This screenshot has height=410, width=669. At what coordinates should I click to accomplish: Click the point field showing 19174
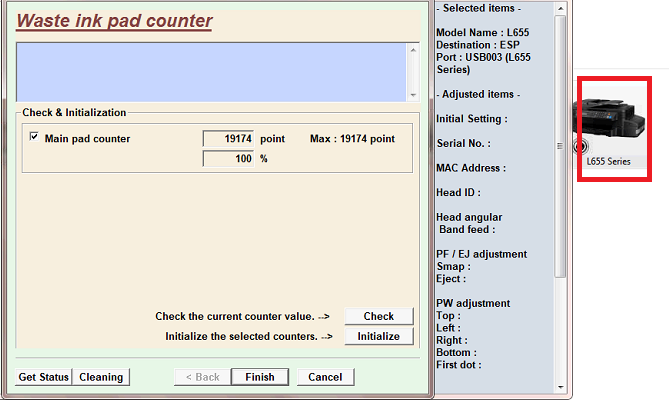228,139
